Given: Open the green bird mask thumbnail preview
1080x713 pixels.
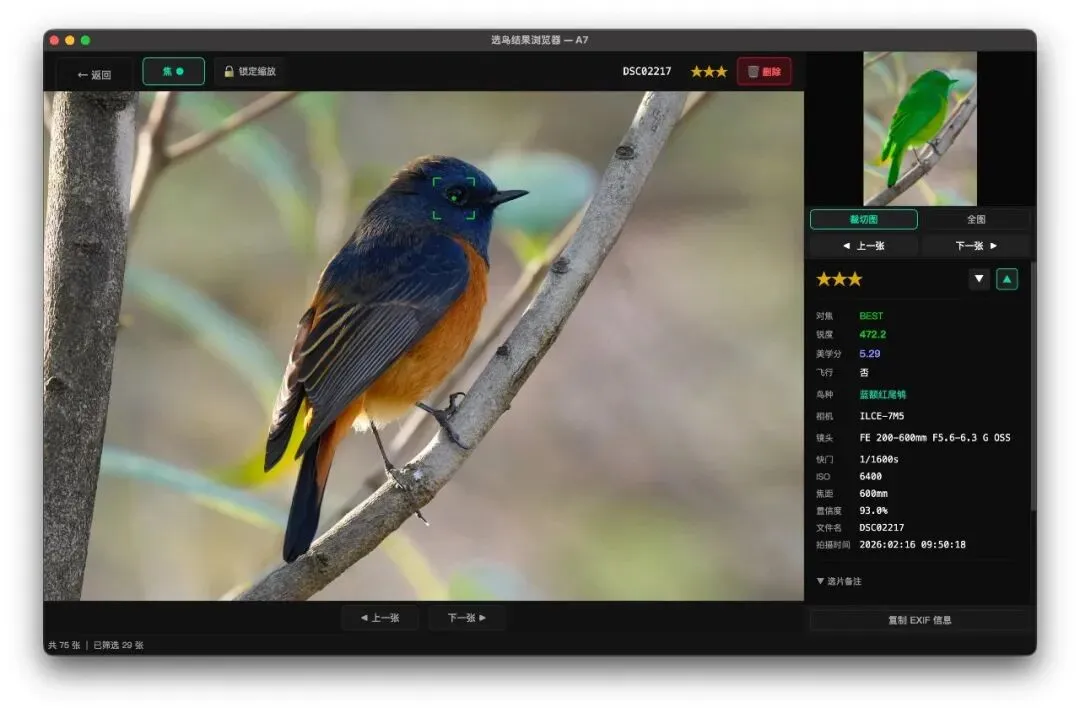Looking at the screenshot, I should pos(920,128).
